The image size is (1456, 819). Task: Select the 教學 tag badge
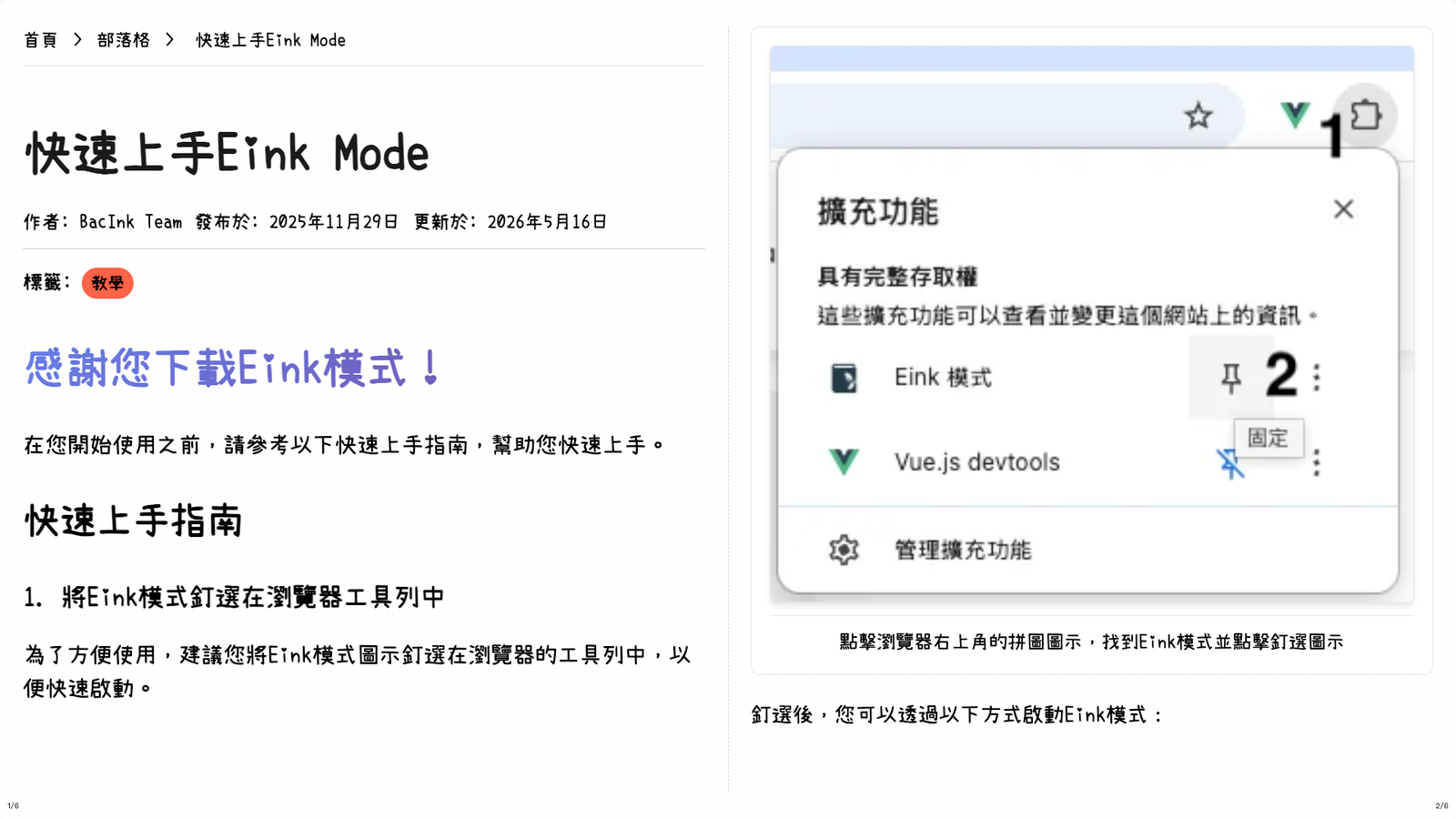(107, 283)
